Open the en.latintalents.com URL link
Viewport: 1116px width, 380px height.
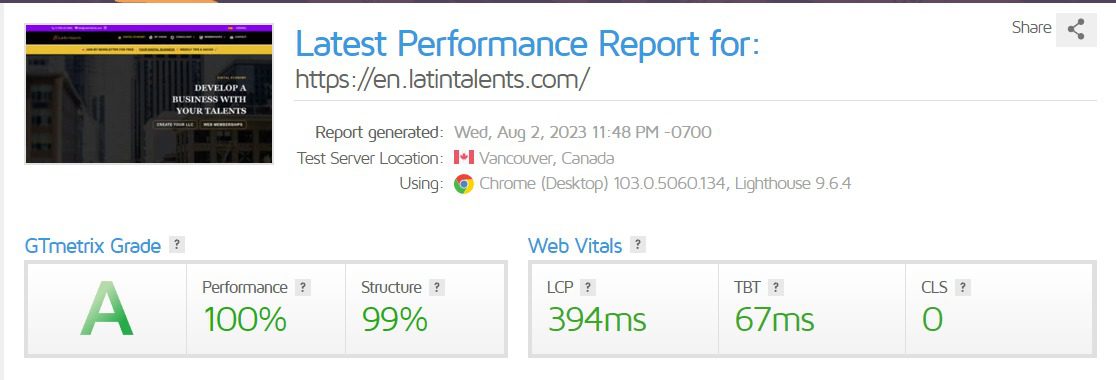(442, 79)
